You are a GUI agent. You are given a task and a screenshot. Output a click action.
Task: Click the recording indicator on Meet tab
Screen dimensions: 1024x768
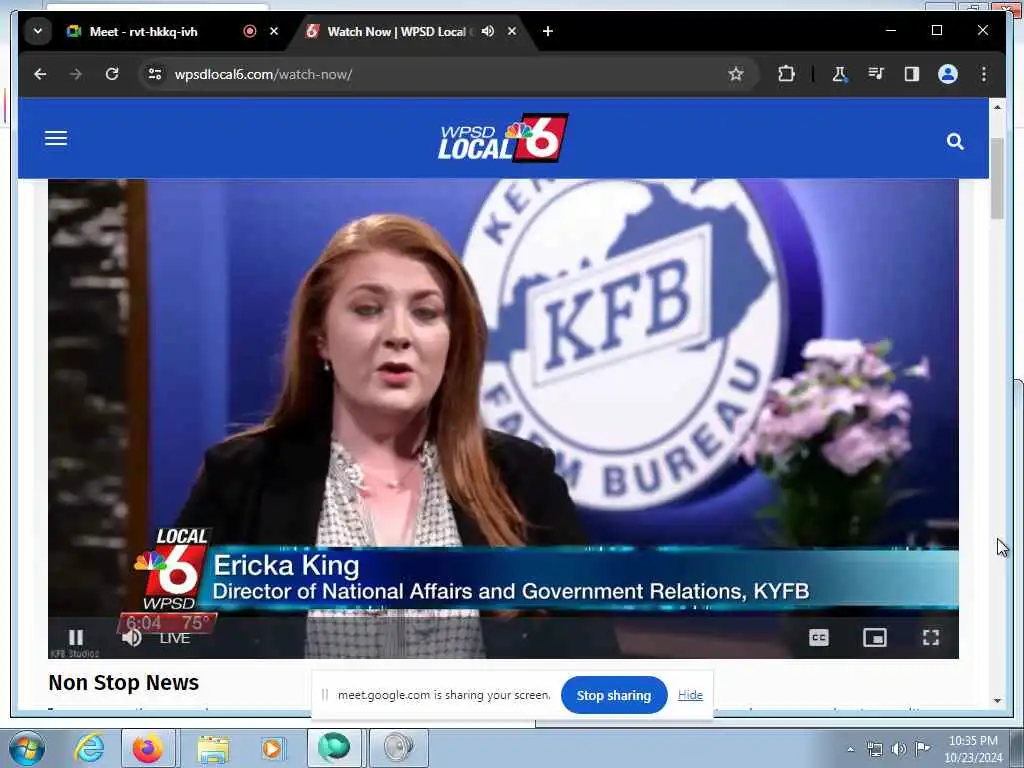[x=249, y=31]
